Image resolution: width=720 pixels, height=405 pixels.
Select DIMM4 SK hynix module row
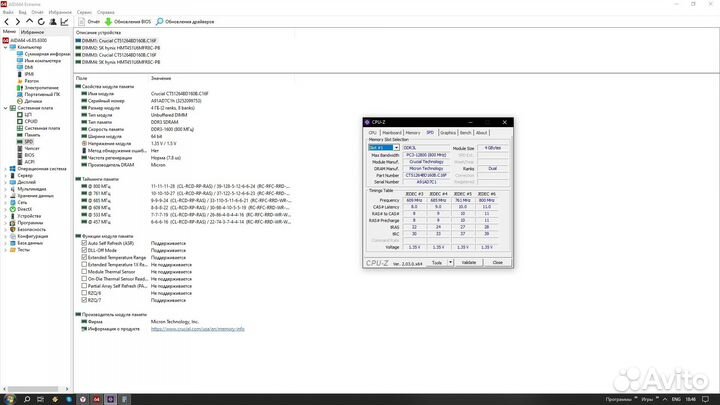tap(118, 62)
